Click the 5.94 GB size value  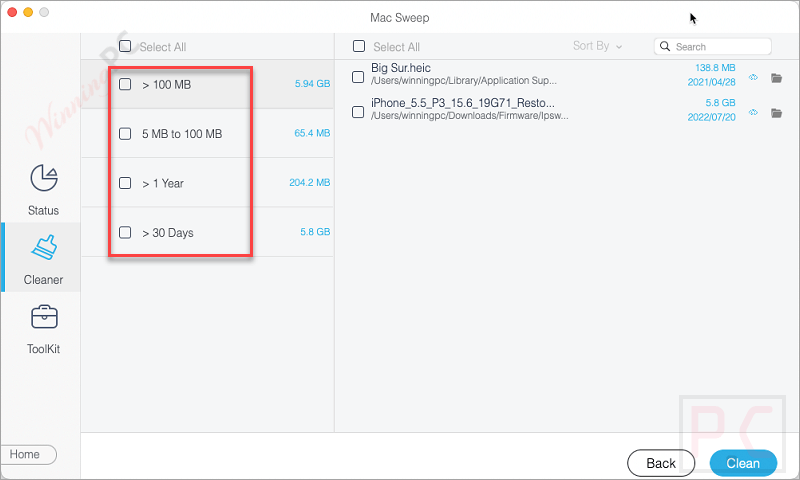click(x=312, y=84)
